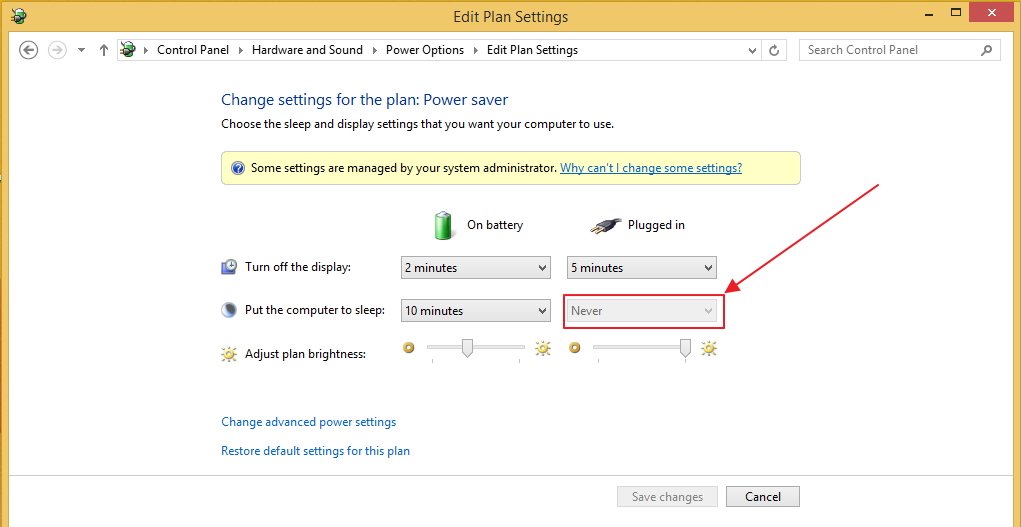Open display timeout plugged in dropdown
The image size is (1021, 527).
click(x=641, y=268)
